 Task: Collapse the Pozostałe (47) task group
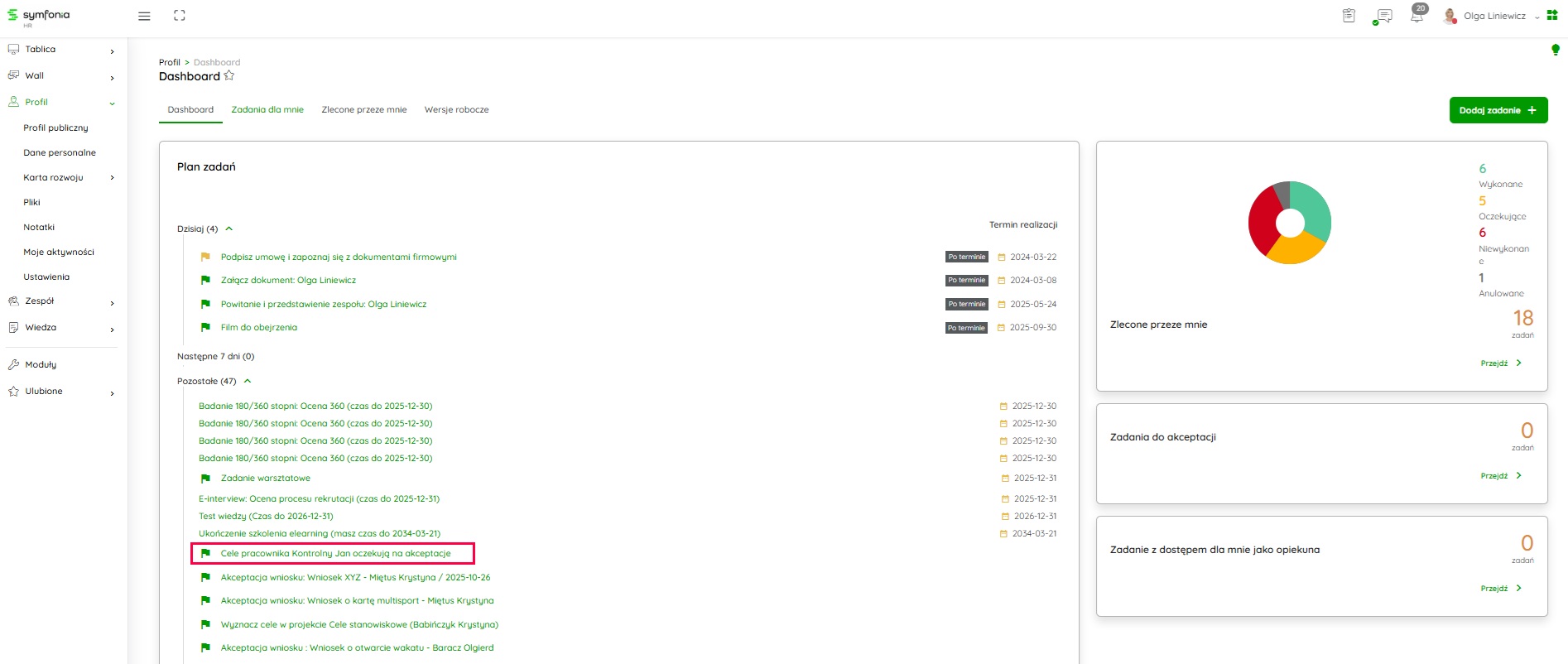(248, 381)
